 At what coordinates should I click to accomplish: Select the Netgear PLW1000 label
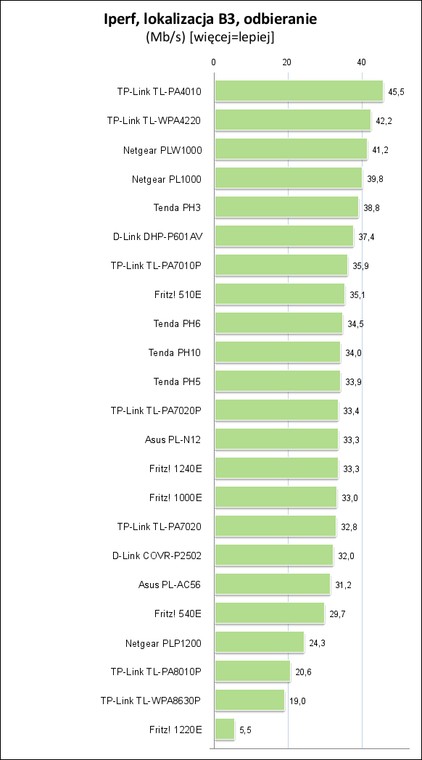162,150
